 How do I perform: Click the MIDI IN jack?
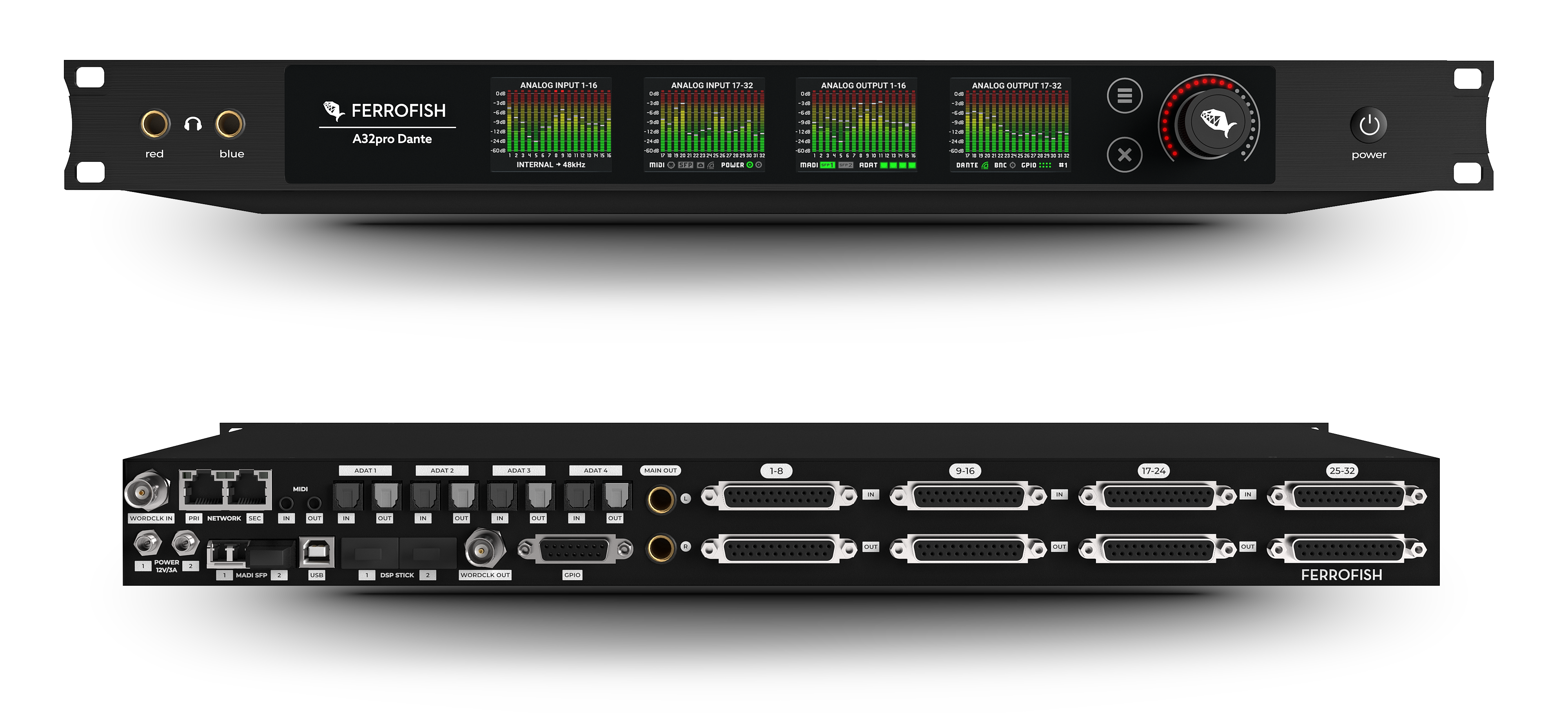tap(286, 503)
